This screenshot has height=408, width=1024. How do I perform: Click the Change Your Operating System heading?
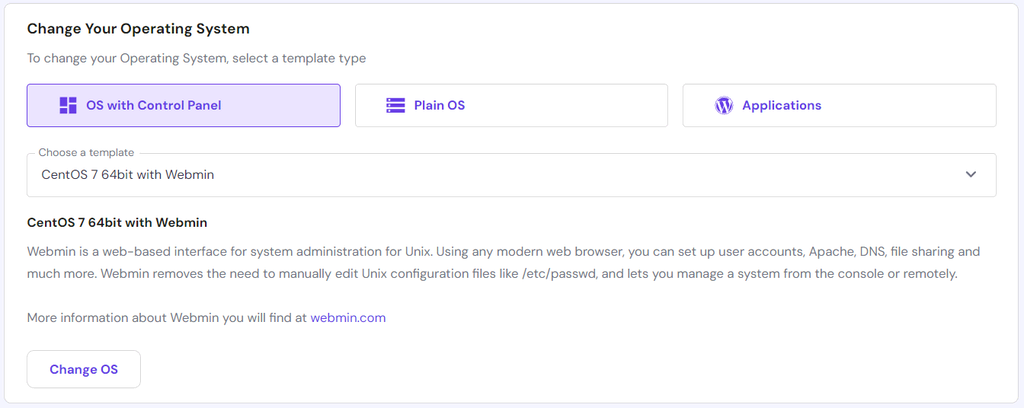point(138,29)
